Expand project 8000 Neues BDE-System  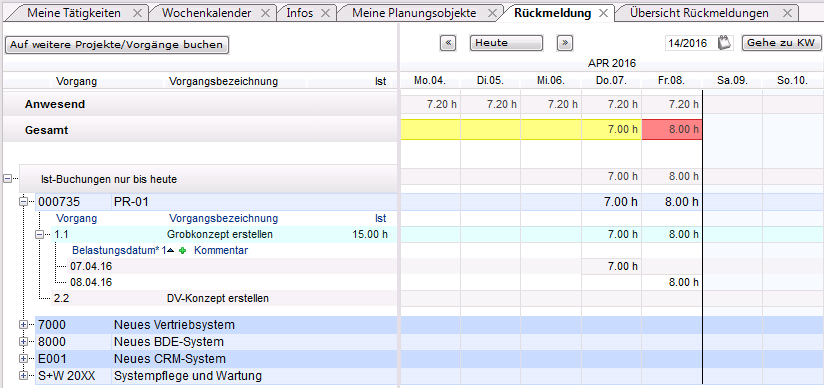(x=23, y=342)
